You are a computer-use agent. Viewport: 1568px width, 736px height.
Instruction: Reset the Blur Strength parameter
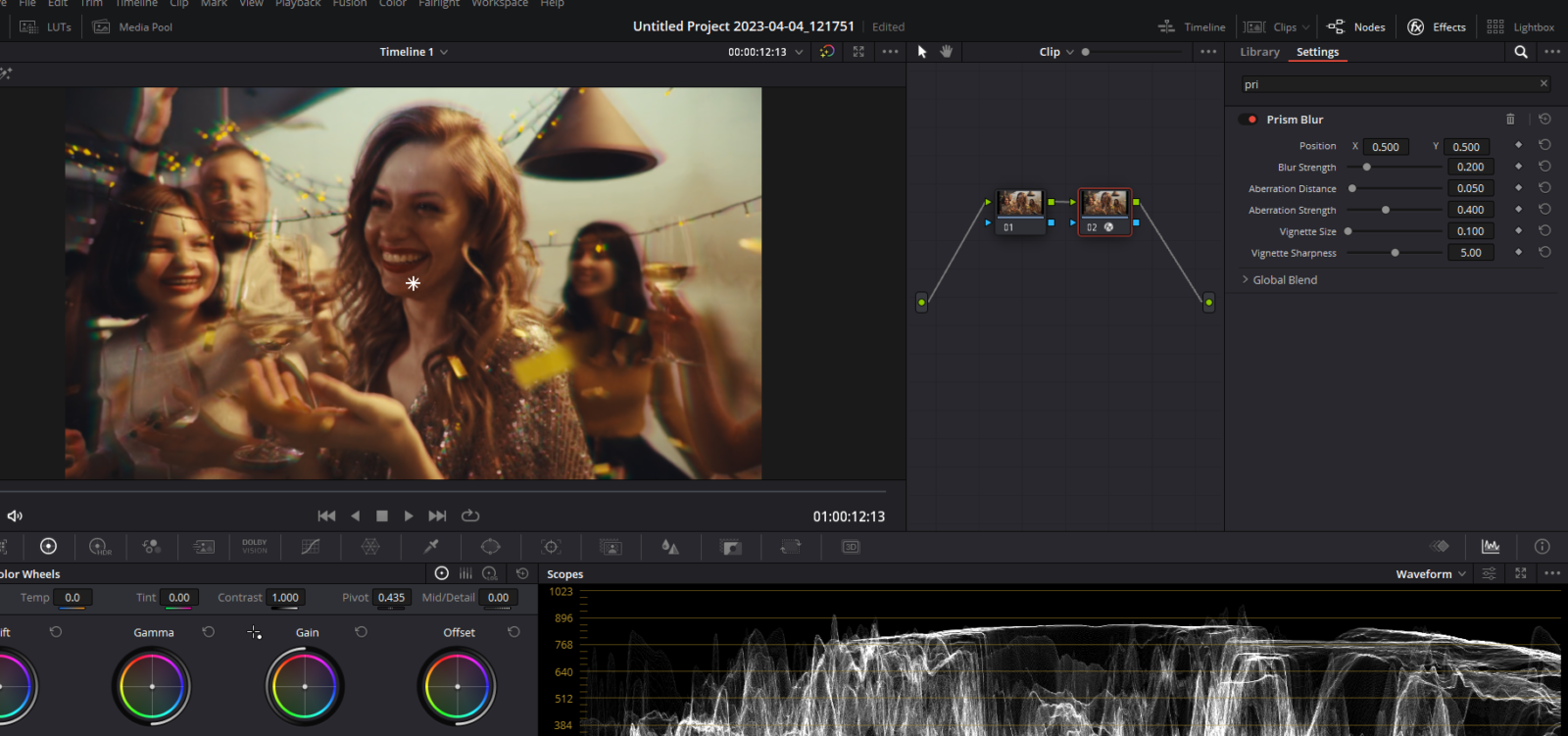[x=1544, y=167]
